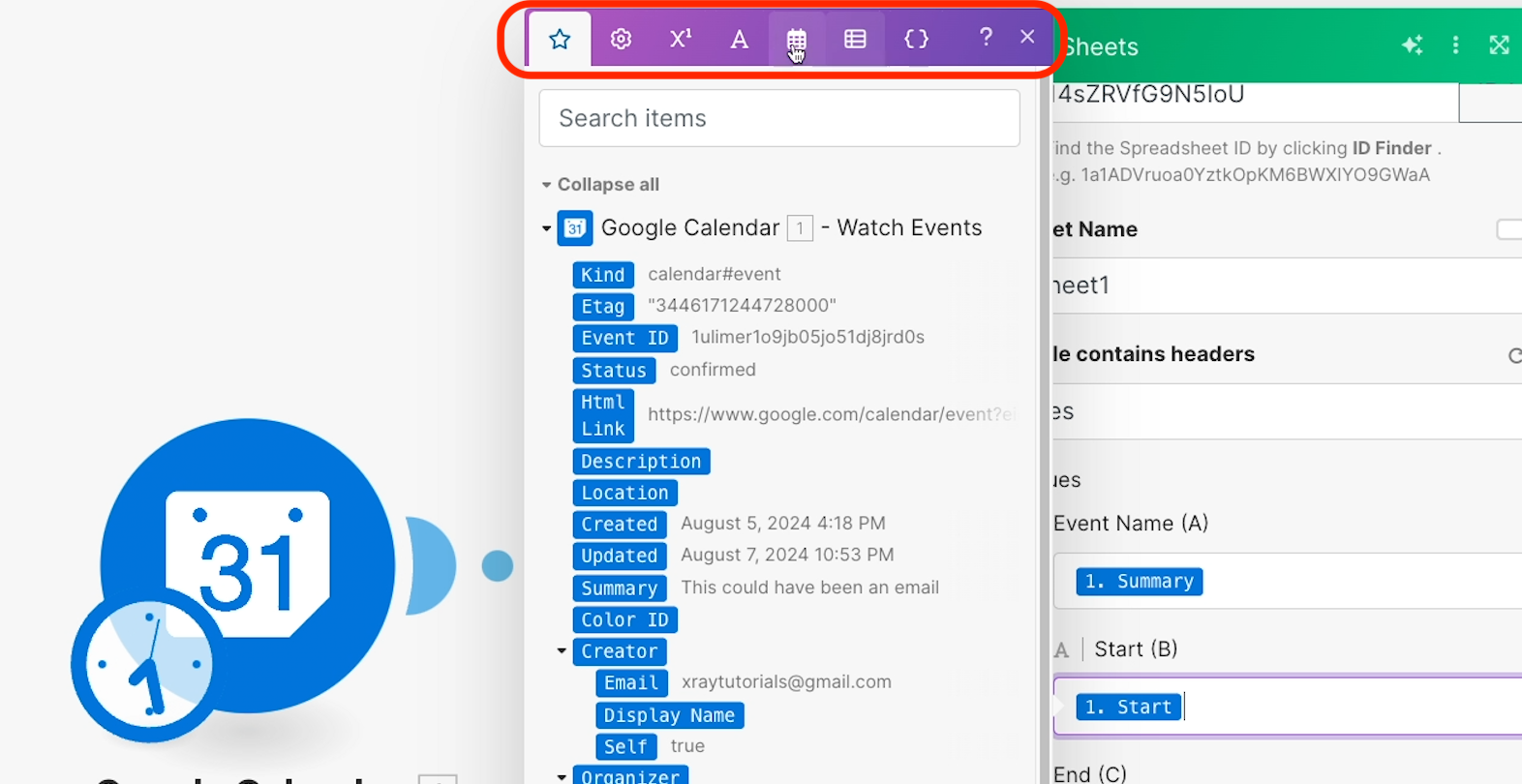The image size is (1522, 784).
Task: Select the 1. Start pill in Start field
Action: tap(1128, 708)
